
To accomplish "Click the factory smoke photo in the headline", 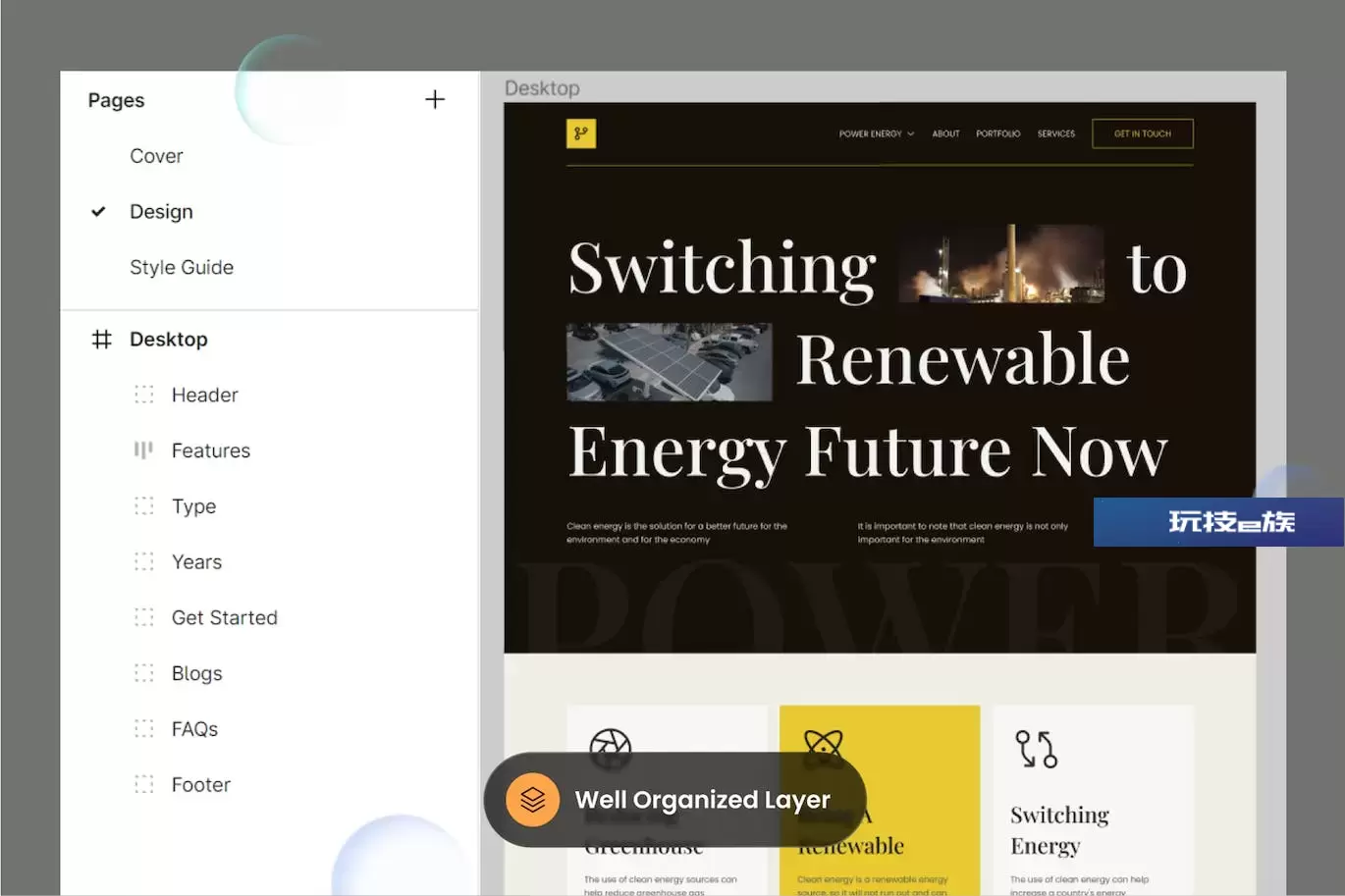I will pyautogui.click(x=1002, y=263).
